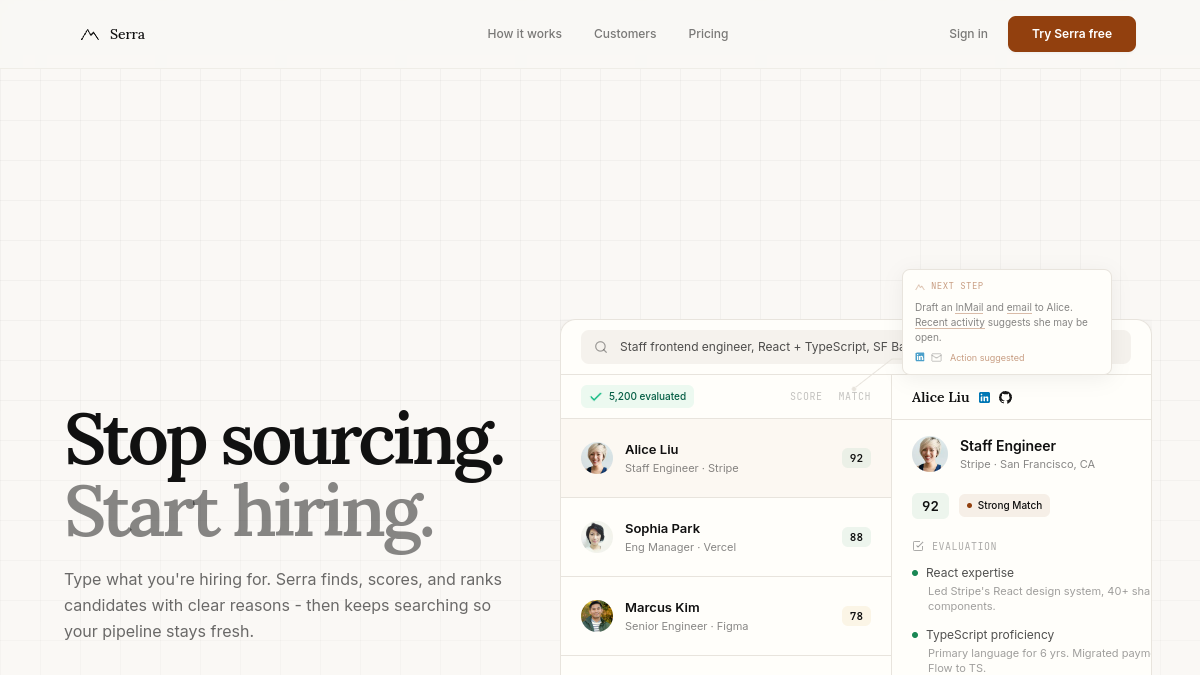Open Alice Liu's GitHub icon
Viewport: 1200px width, 675px height.
[1005, 397]
